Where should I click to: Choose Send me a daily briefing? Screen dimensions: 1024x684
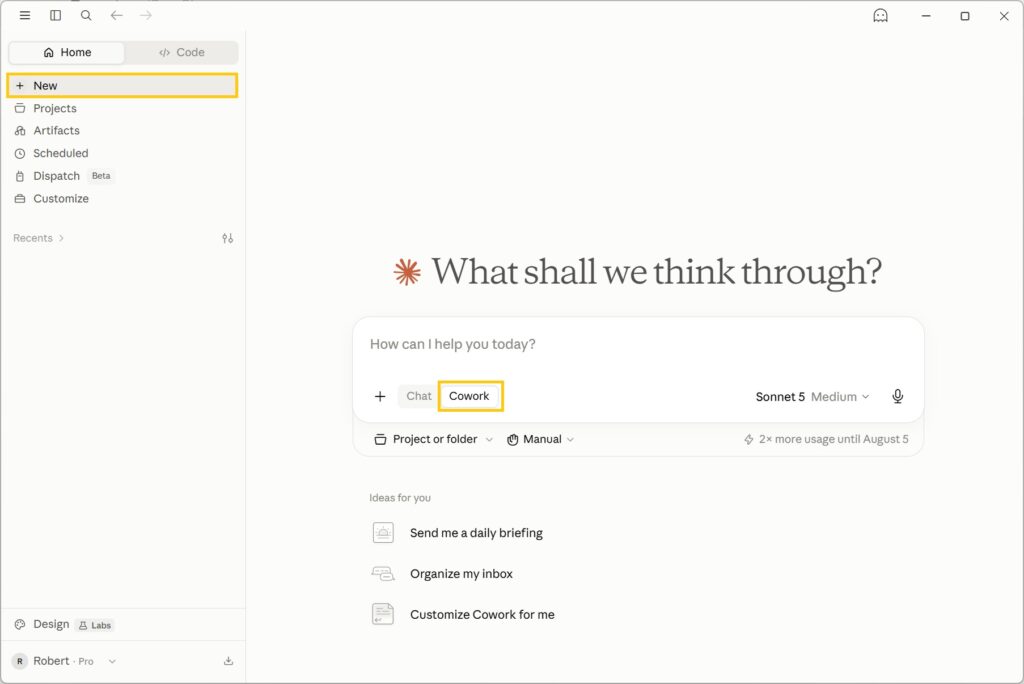click(476, 533)
